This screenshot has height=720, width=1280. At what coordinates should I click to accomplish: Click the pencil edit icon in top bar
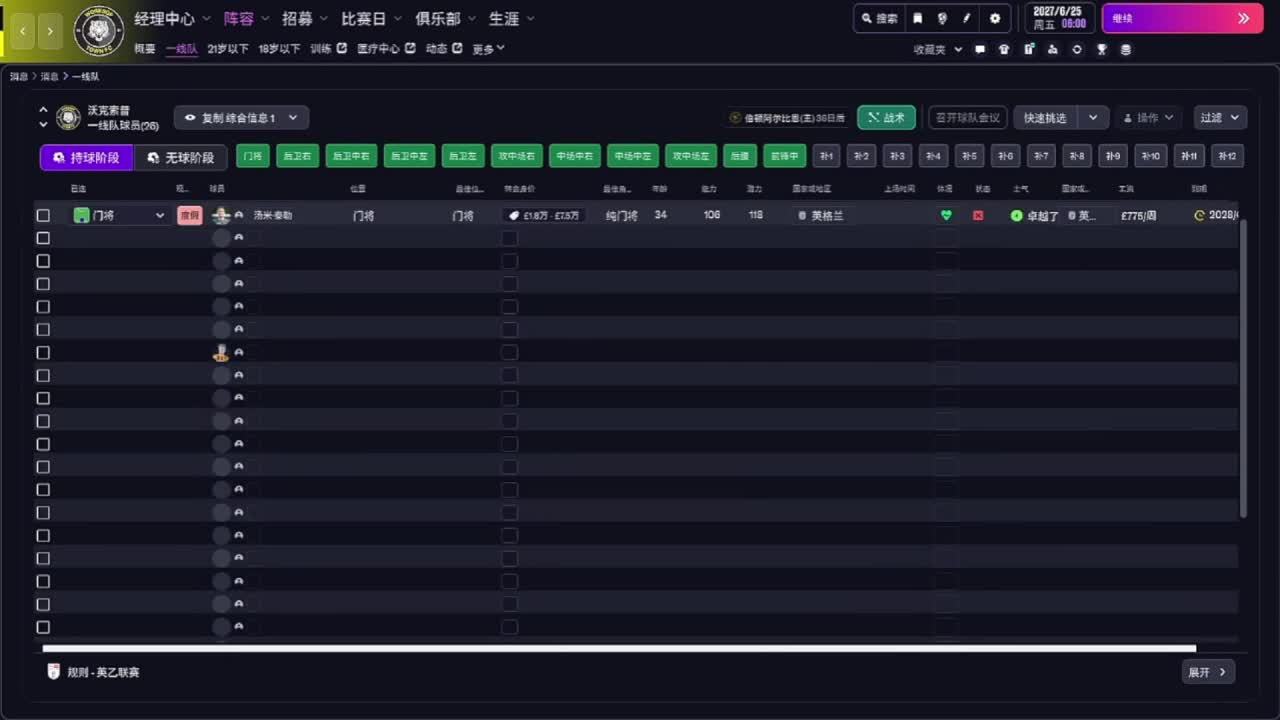[967, 18]
